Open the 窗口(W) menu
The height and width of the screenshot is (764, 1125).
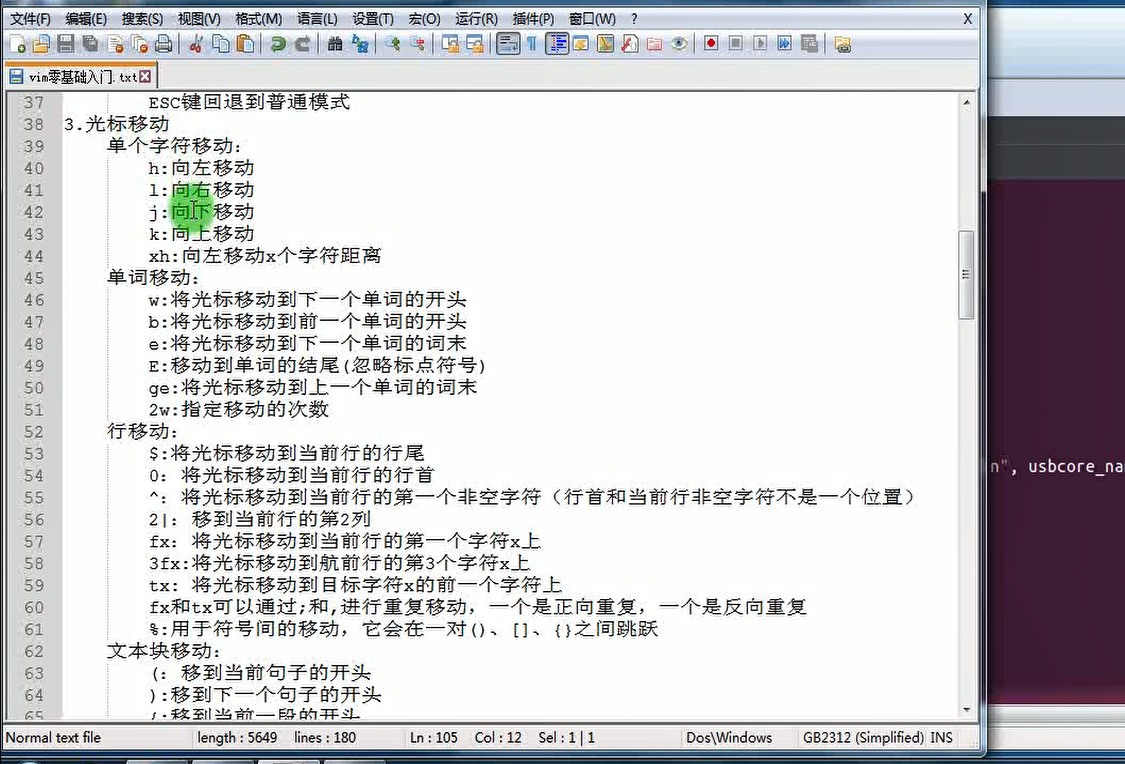tap(592, 19)
